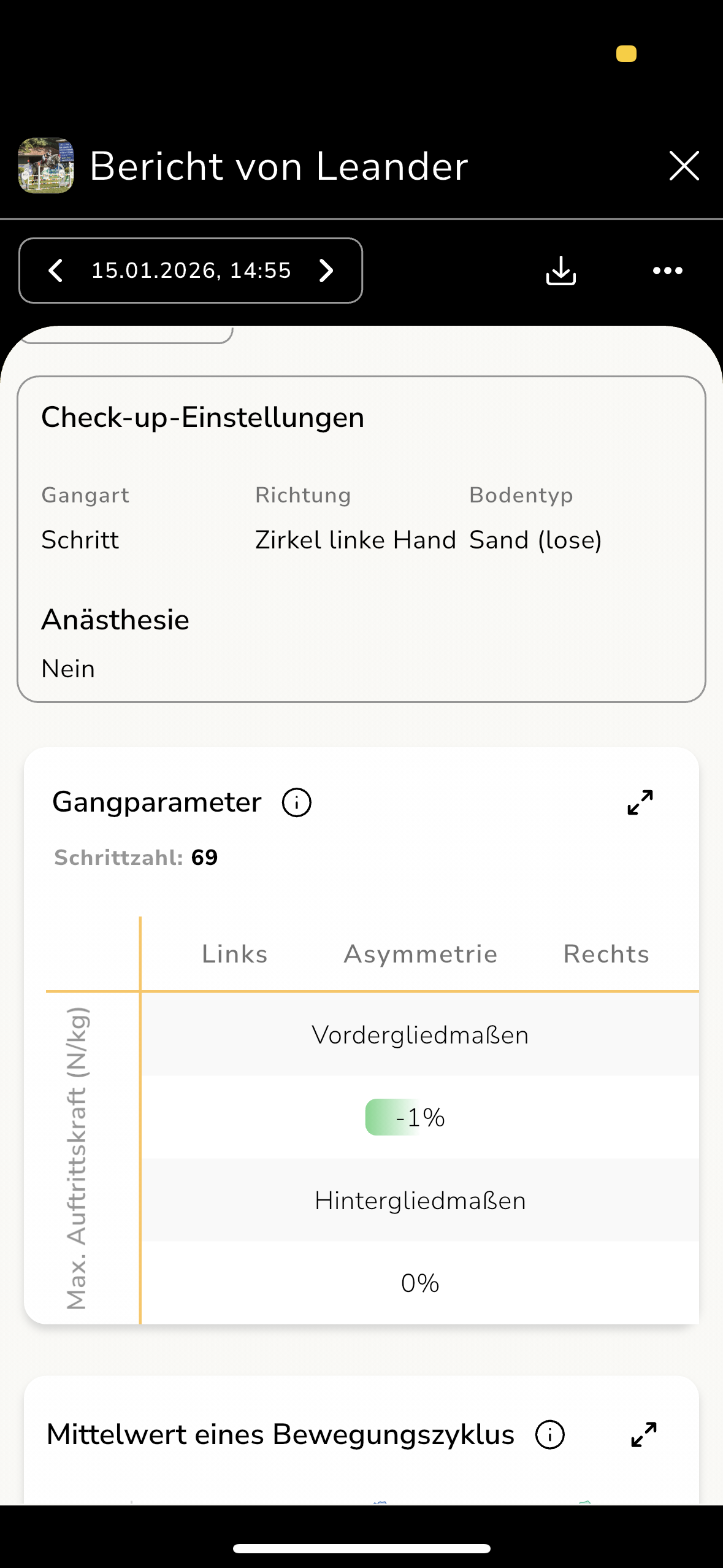This screenshot has width=723, height=1568.
Task: Tap the Hintergliedmaßen row
Action: coord(420,1201)
